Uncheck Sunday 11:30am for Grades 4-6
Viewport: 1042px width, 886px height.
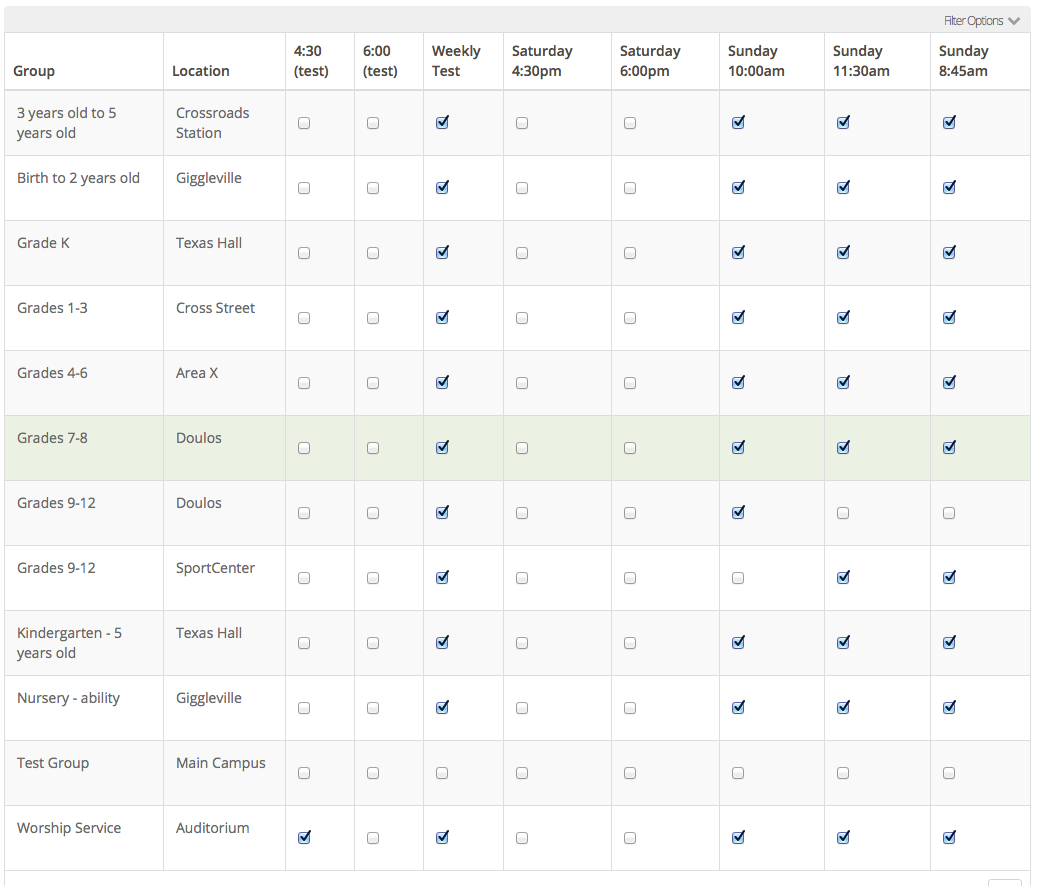point(843,382)
